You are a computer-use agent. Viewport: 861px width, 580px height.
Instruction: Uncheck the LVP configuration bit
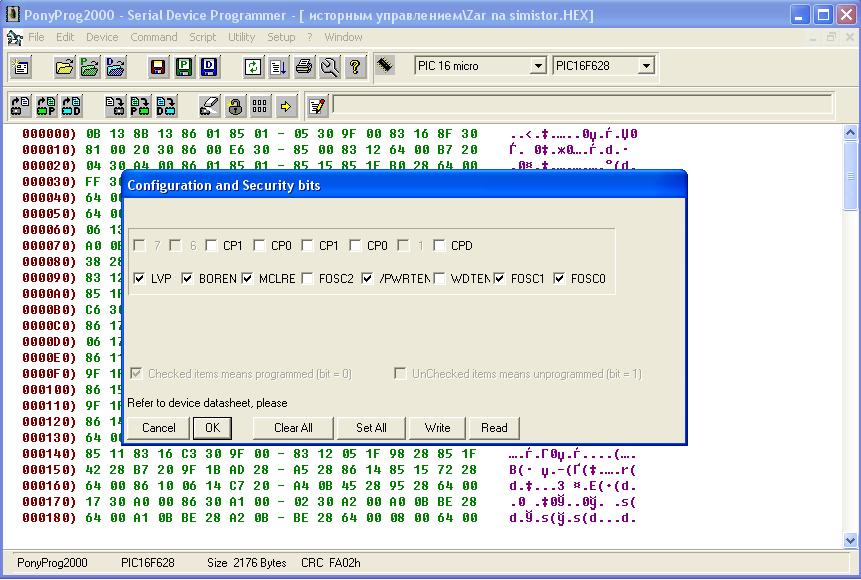(139, 279)
